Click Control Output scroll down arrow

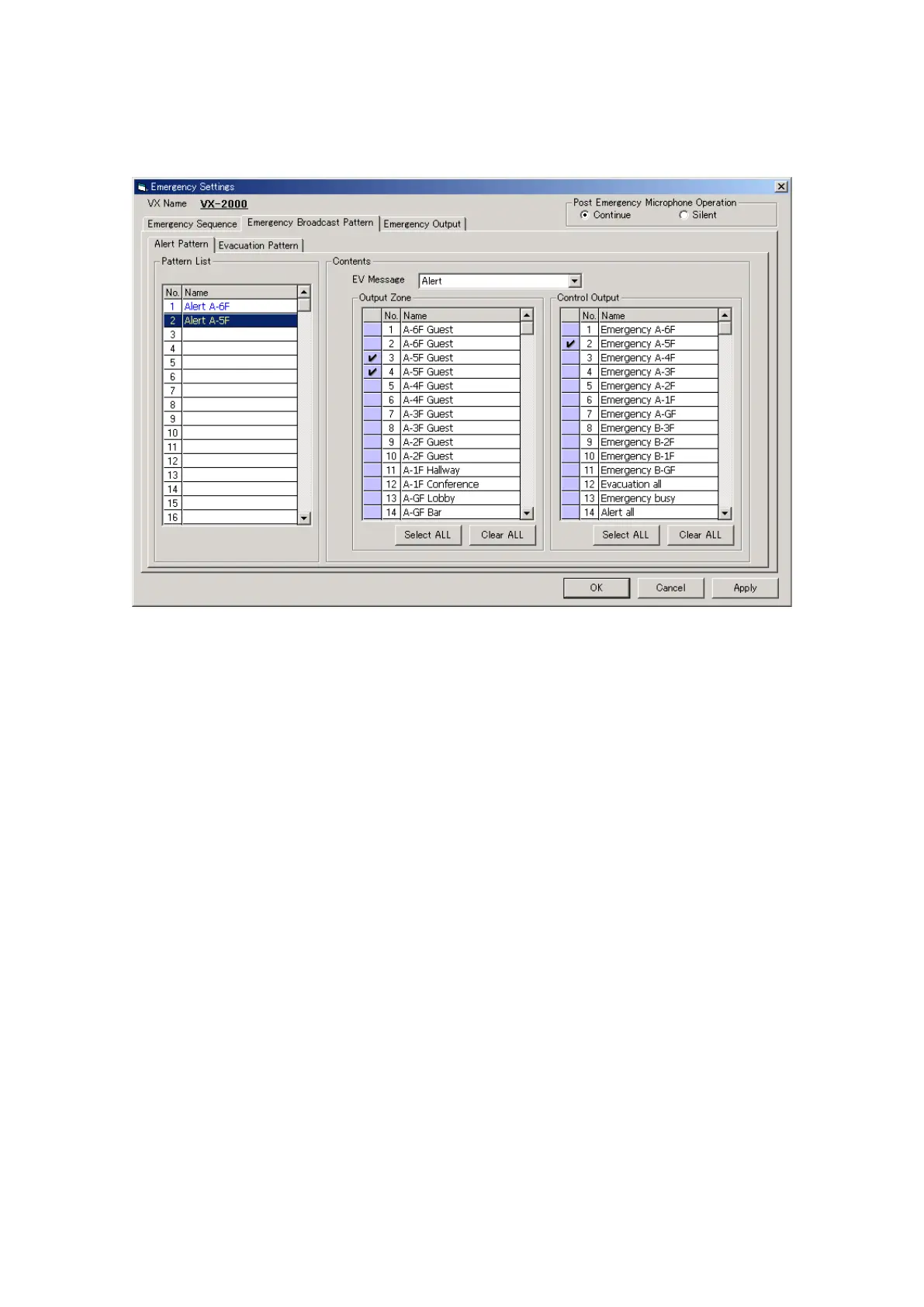(725, 513)
